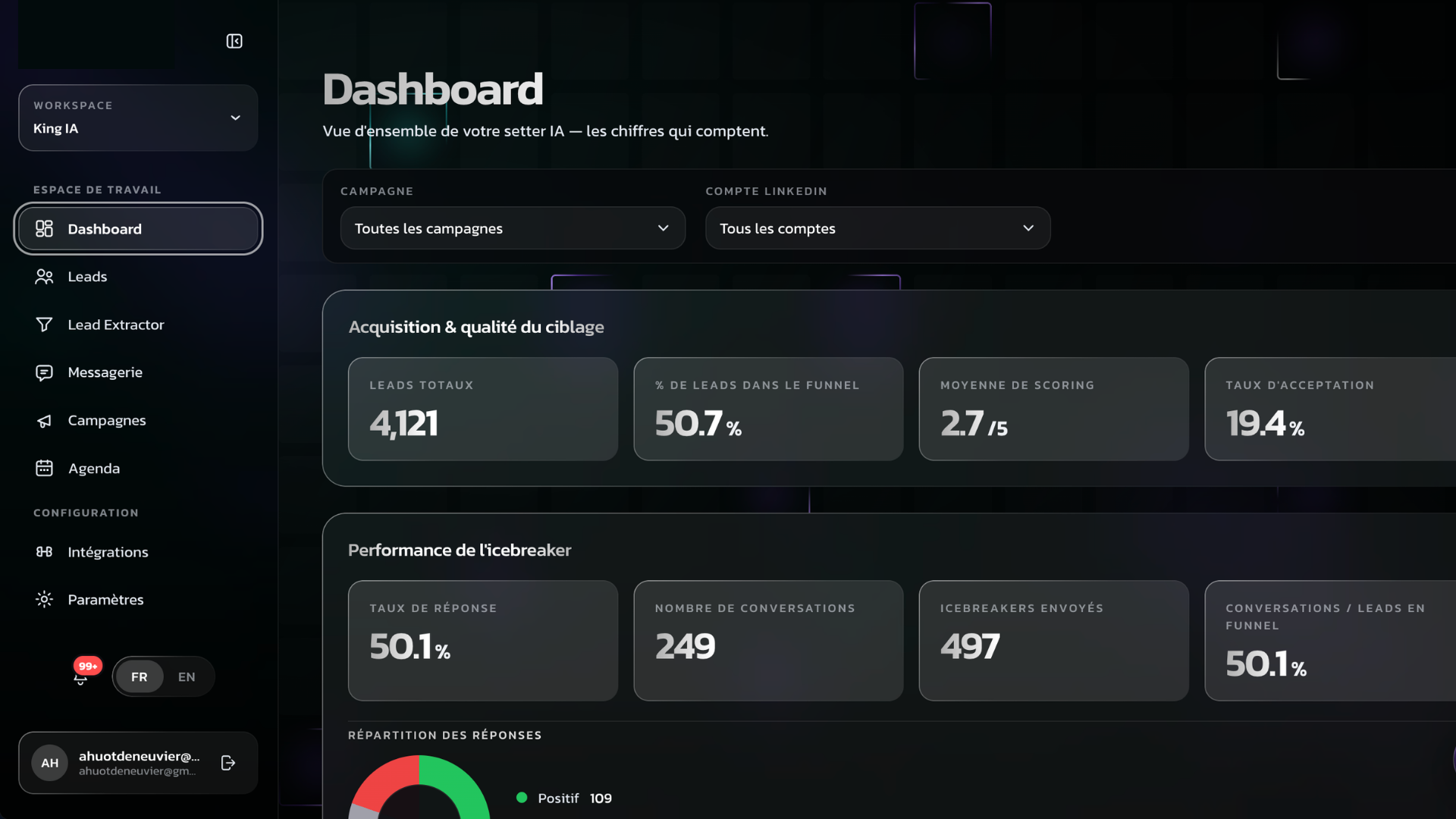
Task: Open the Leads section
Action: coord(138,277)
